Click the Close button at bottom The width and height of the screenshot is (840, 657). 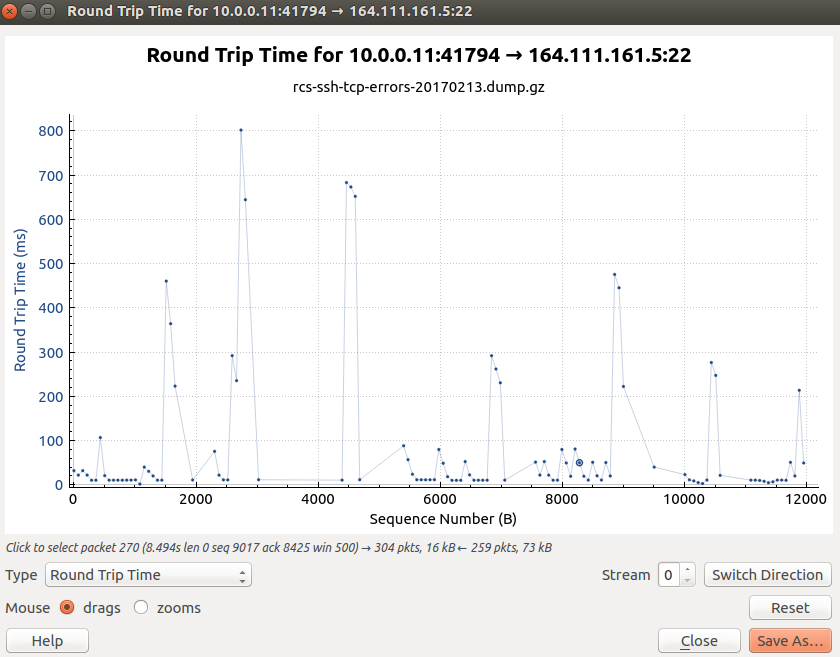coord(699,641)
